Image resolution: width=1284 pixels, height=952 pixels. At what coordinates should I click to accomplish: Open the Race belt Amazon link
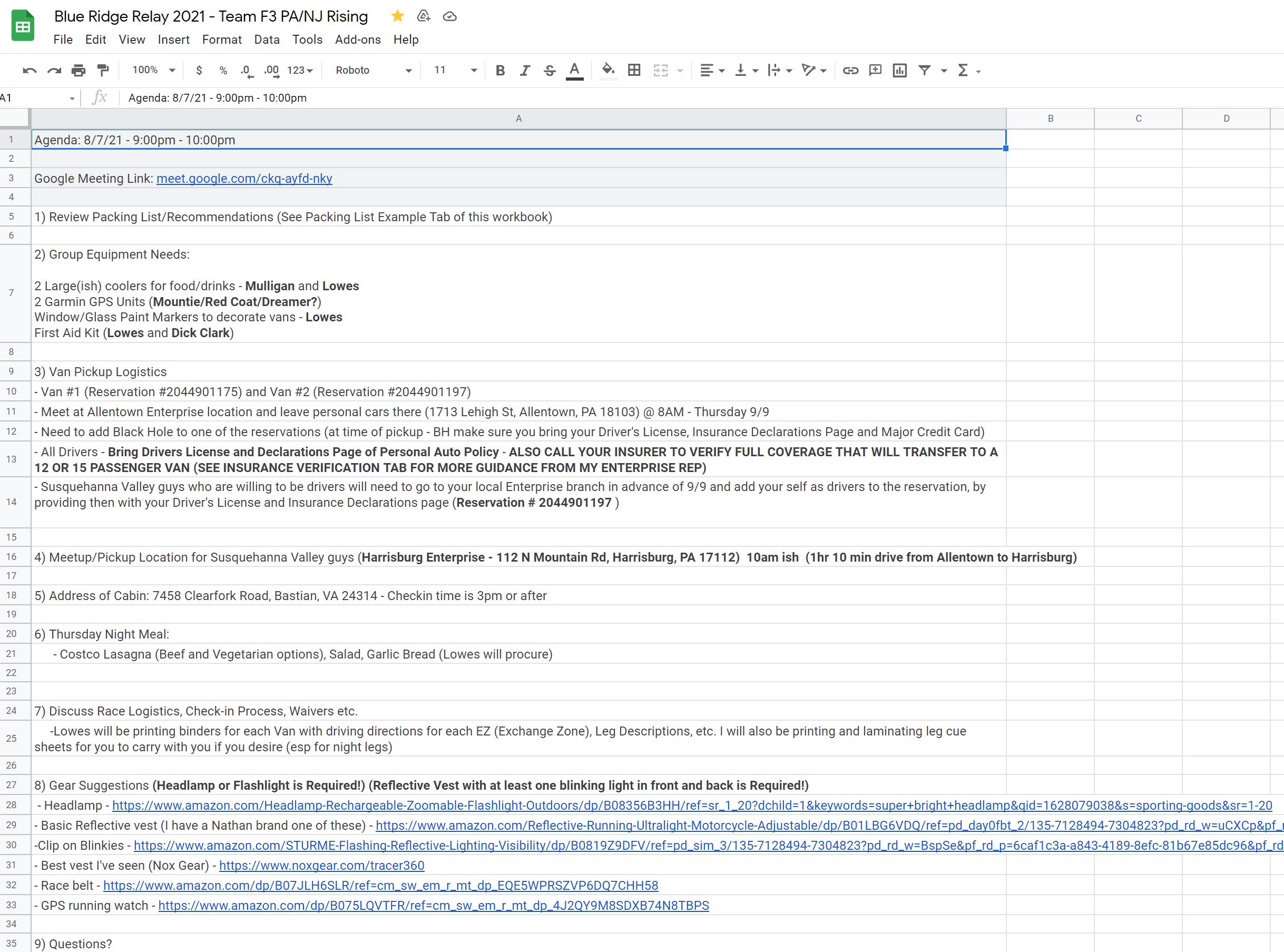click(380, 886)
